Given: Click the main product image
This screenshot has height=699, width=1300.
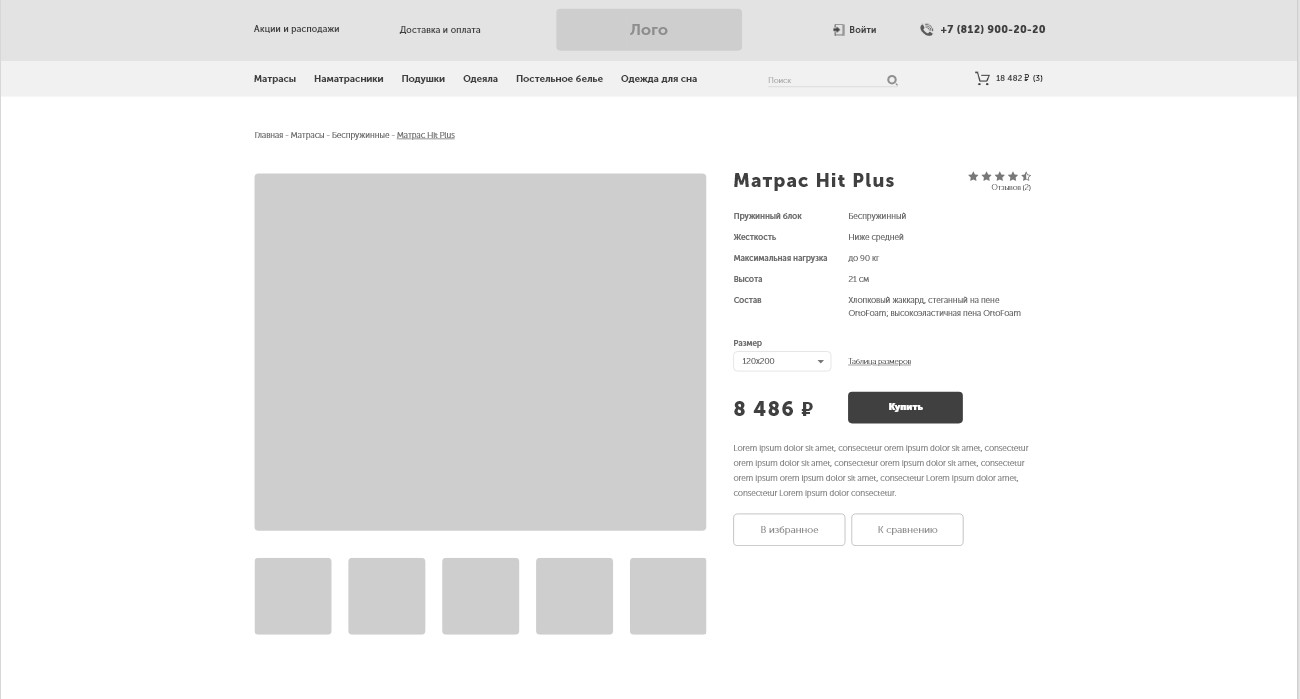Looking at the screenshot, I should coord(480,352).
